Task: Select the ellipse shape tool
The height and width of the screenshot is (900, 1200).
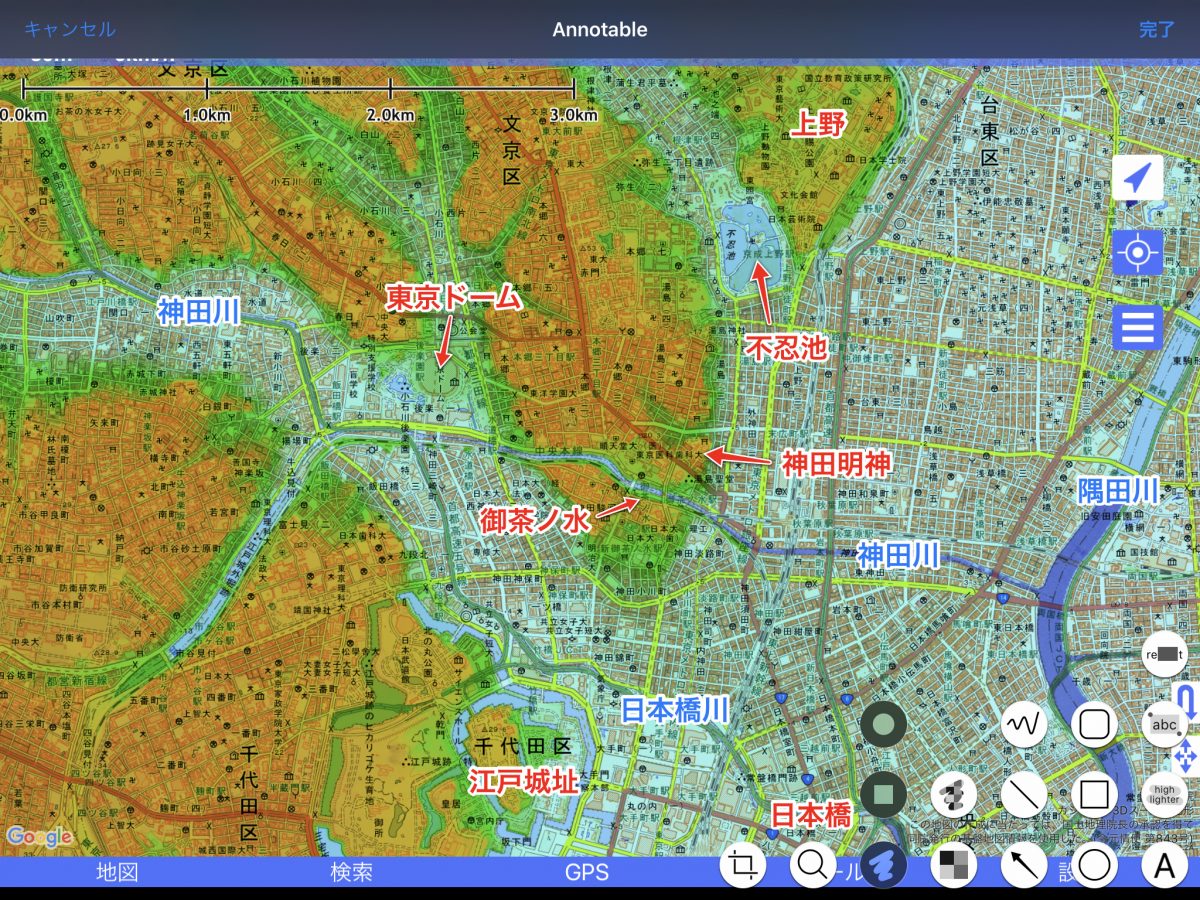Action: coord(1094,865)
